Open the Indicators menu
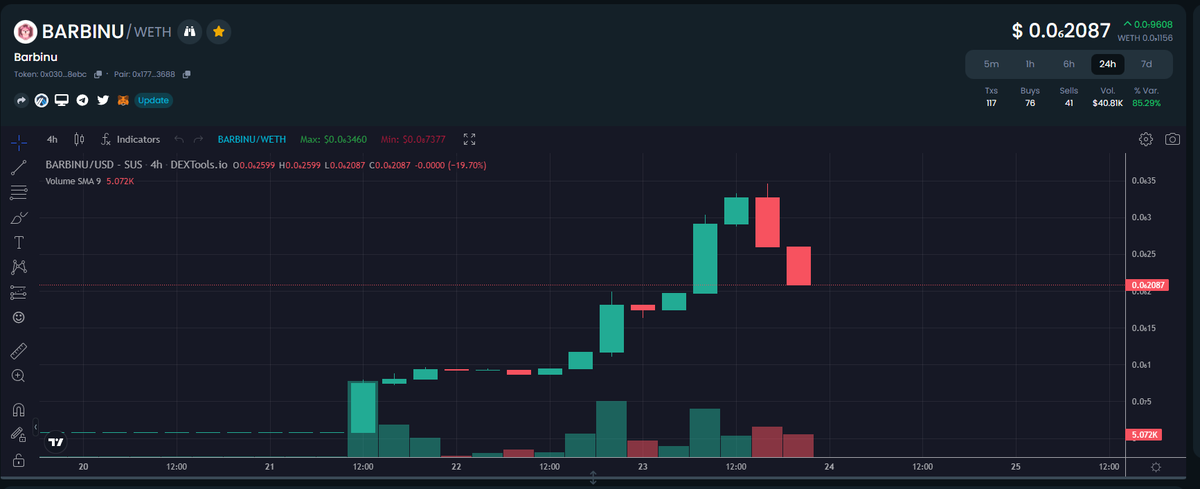This screenshot has height=489, width=1200. (x=131, y=140)
